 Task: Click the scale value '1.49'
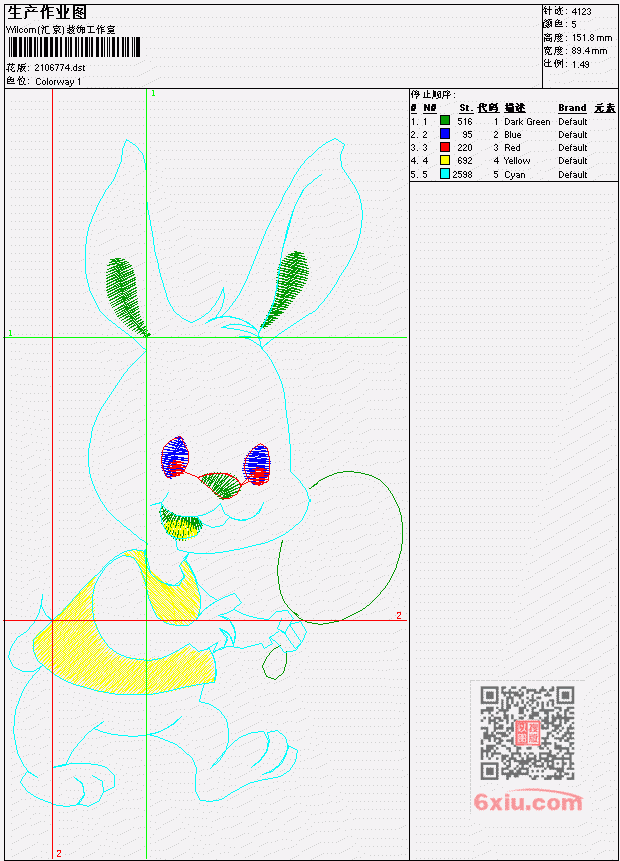pyautogui.click(x=580, y=64)
